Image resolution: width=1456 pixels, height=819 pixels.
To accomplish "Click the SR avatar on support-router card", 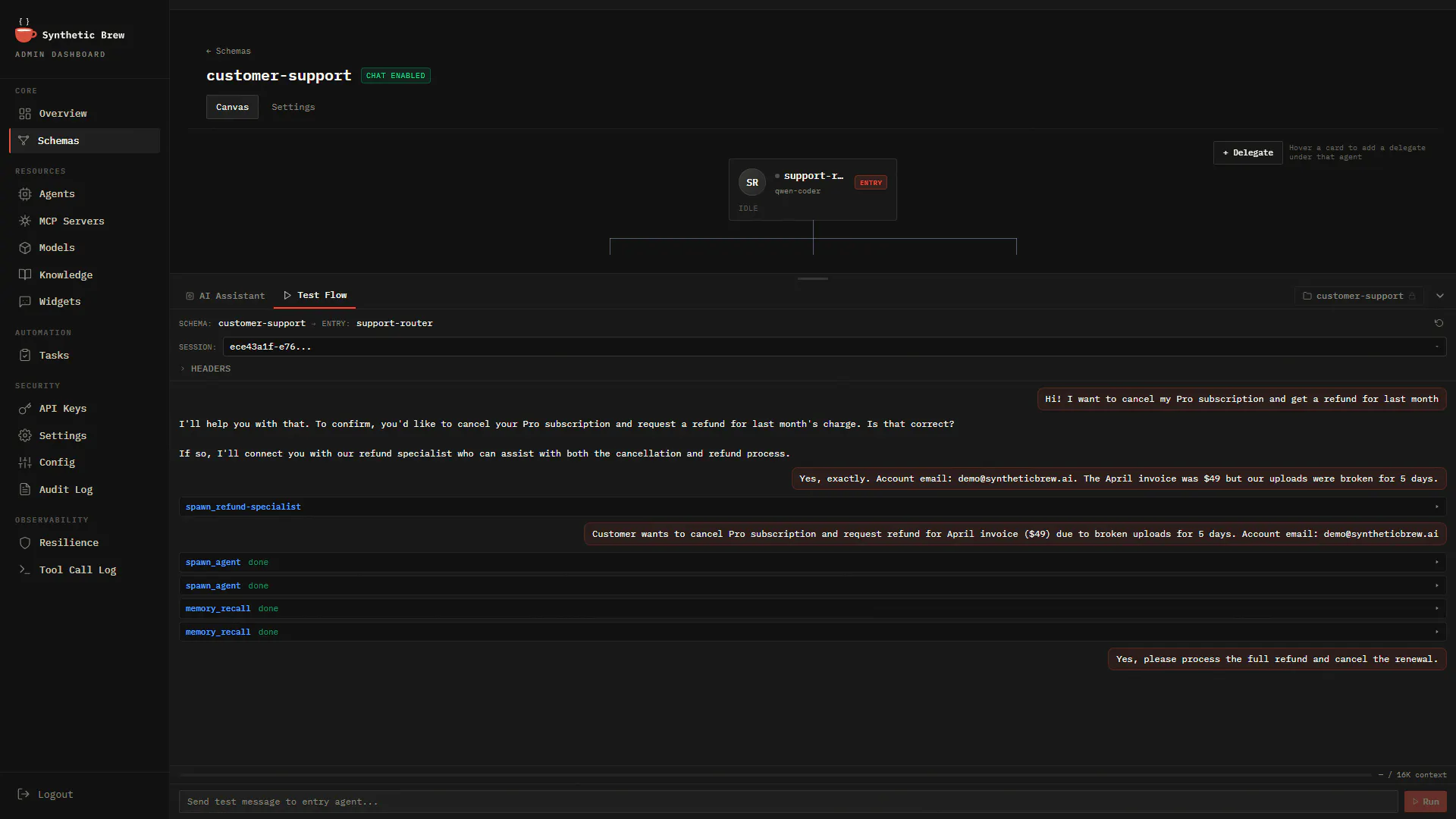I will click(752, 183).
